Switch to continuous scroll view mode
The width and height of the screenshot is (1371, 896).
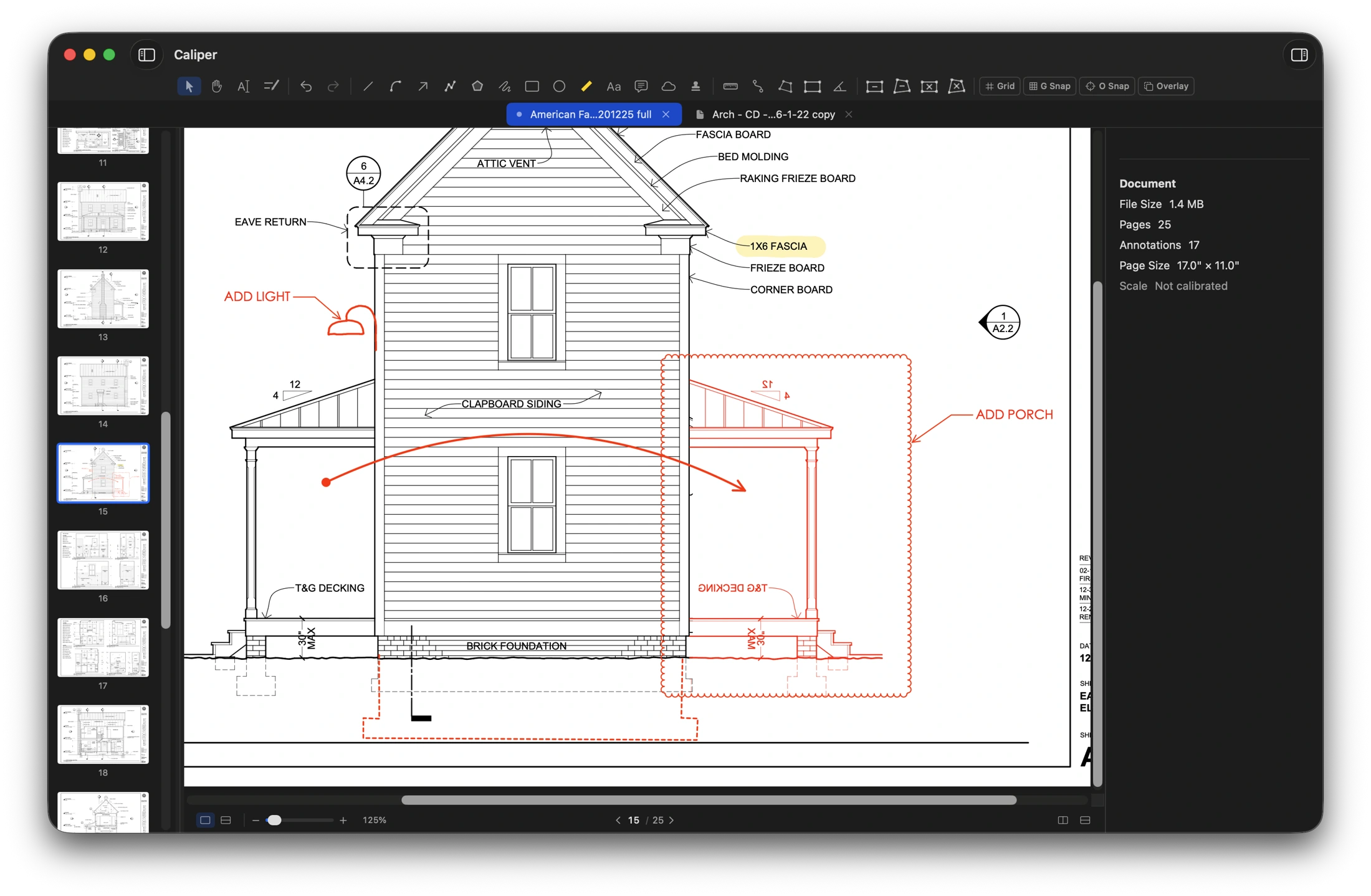click(x=226, y=820)
